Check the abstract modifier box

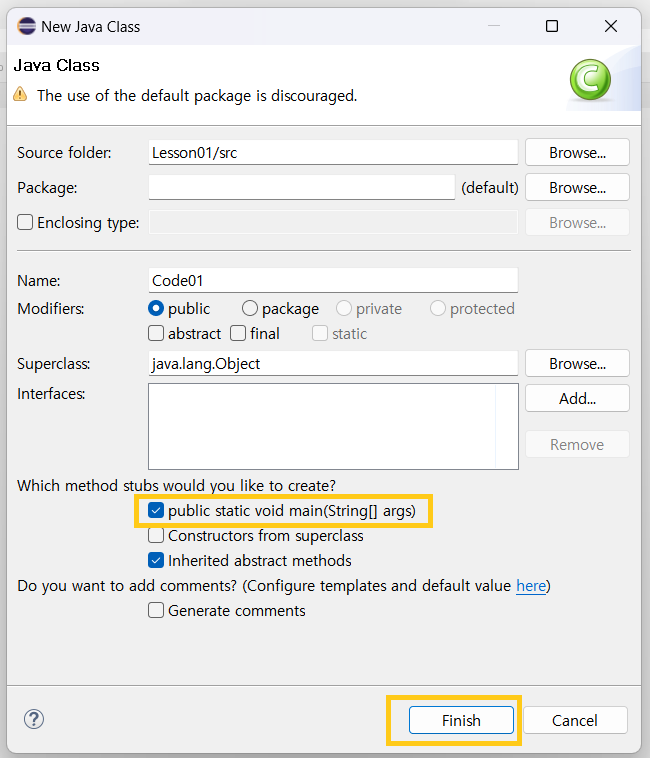[x=156, y=334]
